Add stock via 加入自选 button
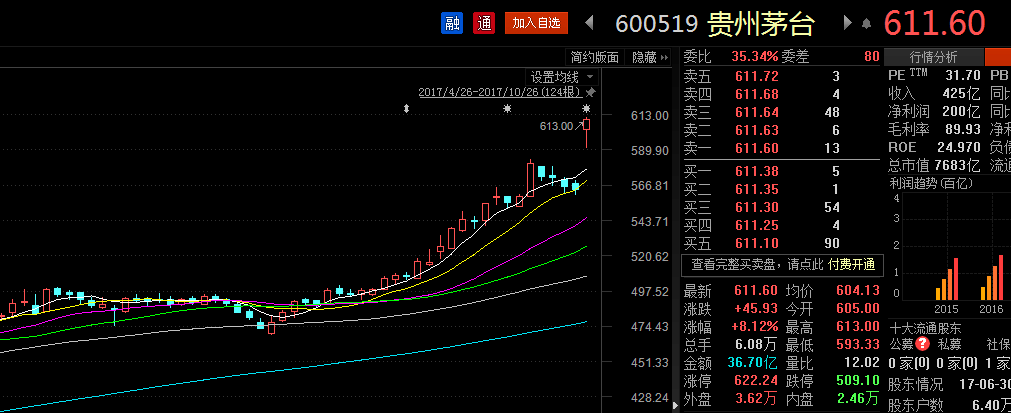1011x413 pixels. pos(536,23)
